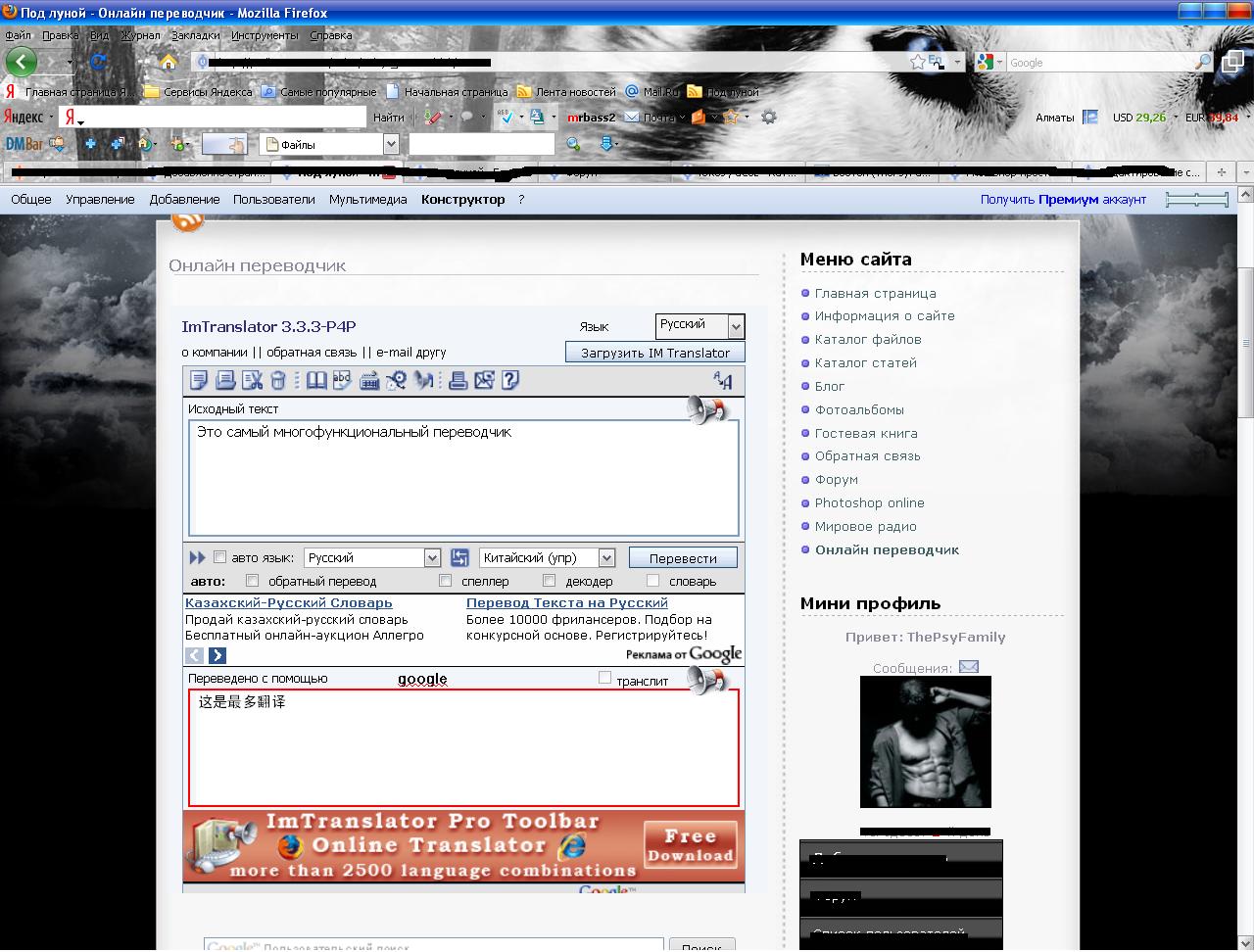Open the Каталог файлов site menu link
This screenshot has height=952, width=1254.
pos(868,339)
